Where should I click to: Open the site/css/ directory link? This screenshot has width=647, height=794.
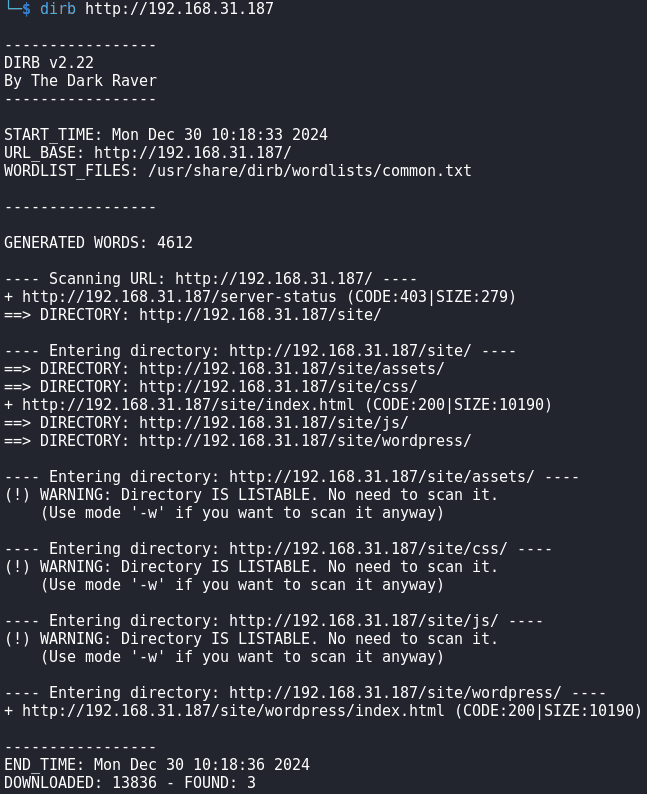[278, 386]
